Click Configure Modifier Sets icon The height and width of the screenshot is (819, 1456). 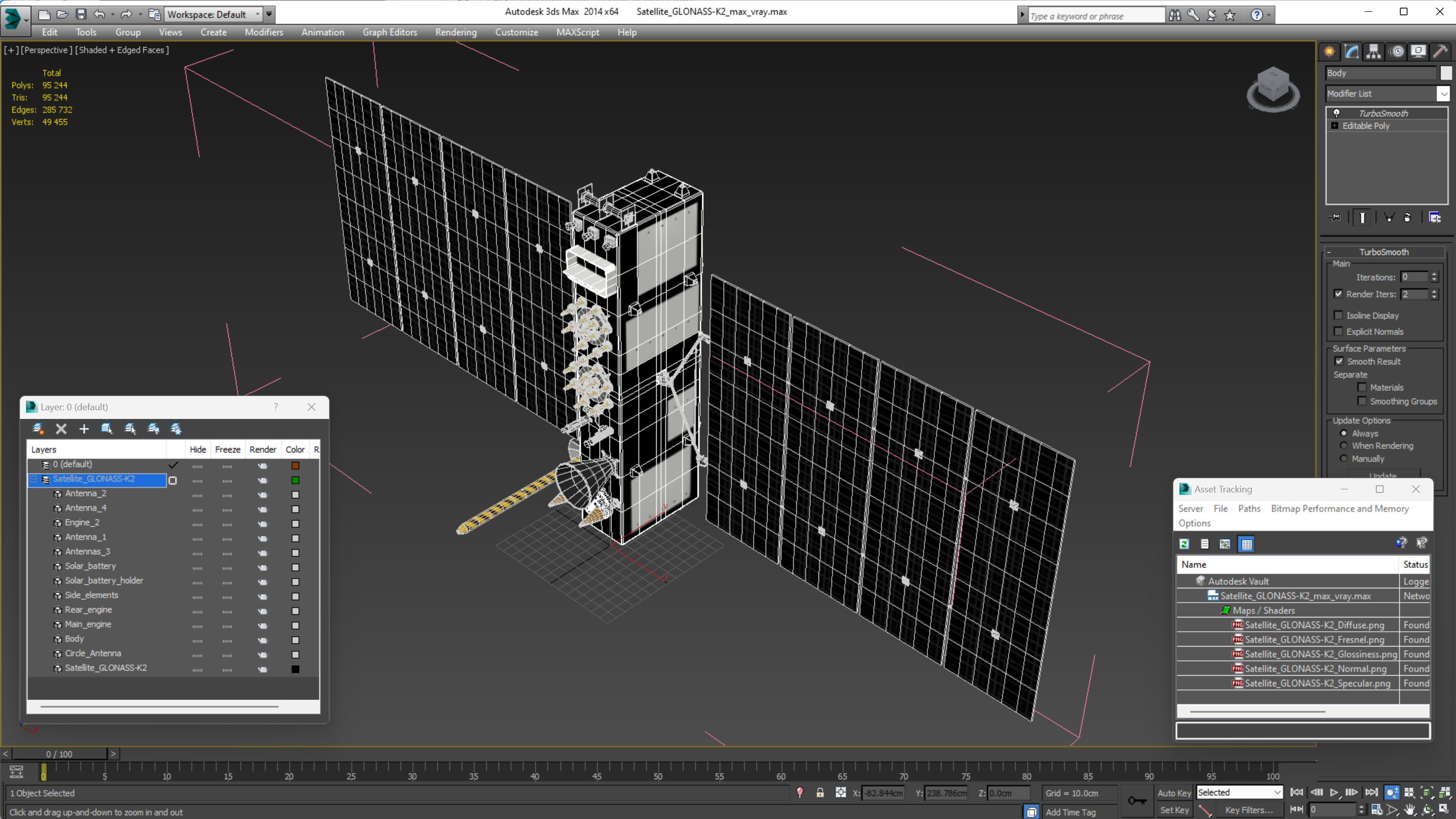(x=1435, y=217)
